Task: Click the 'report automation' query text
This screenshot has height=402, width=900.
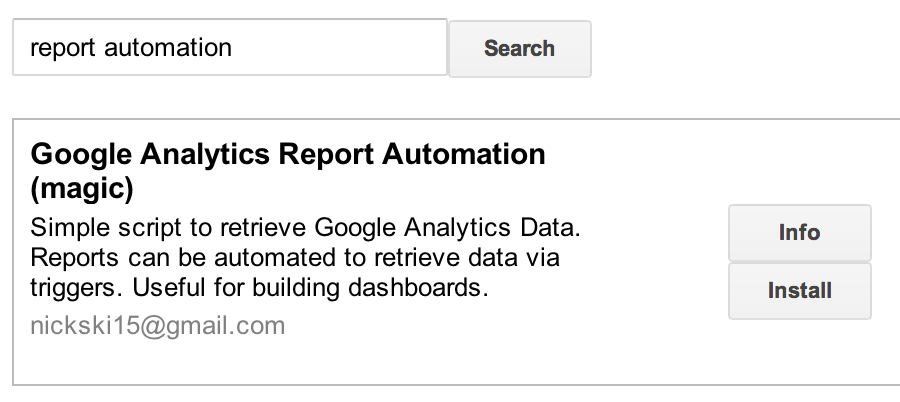Action: point(131,48)
